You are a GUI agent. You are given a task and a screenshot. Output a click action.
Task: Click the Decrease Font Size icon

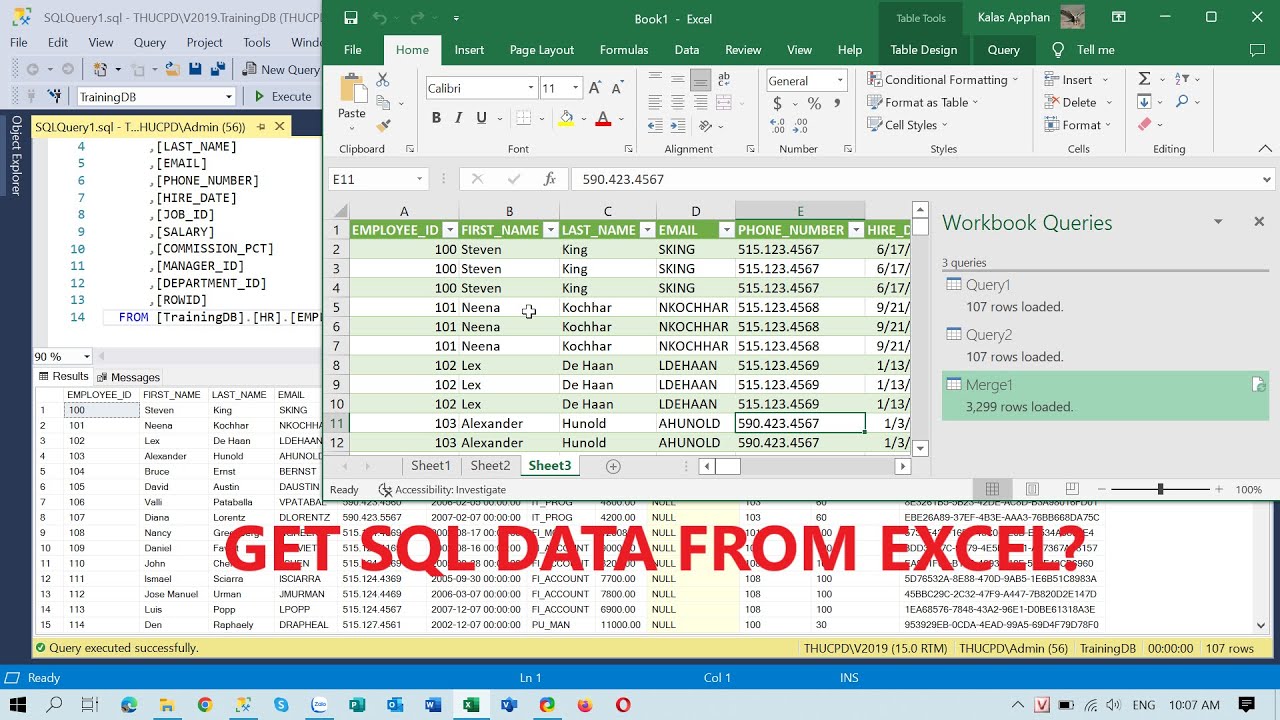(618, 88)
